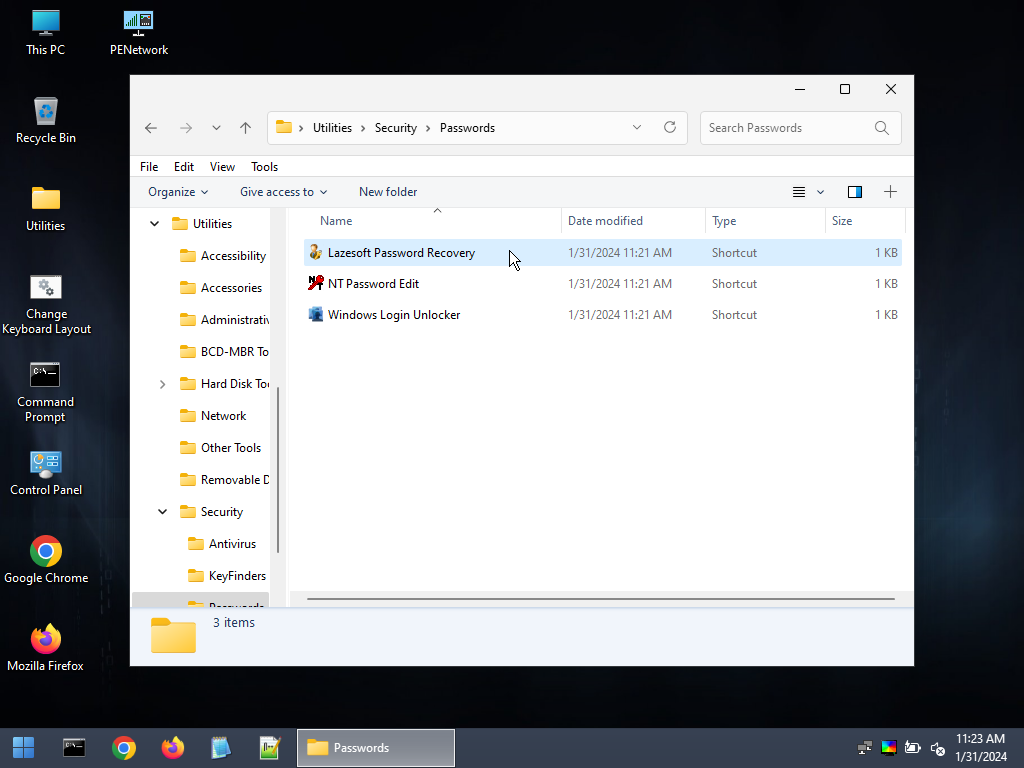Image resolution: width=1024 pixels, height=768 pixels.
Task: Open recent locations dropdown arrow
Action: [216, 128]
